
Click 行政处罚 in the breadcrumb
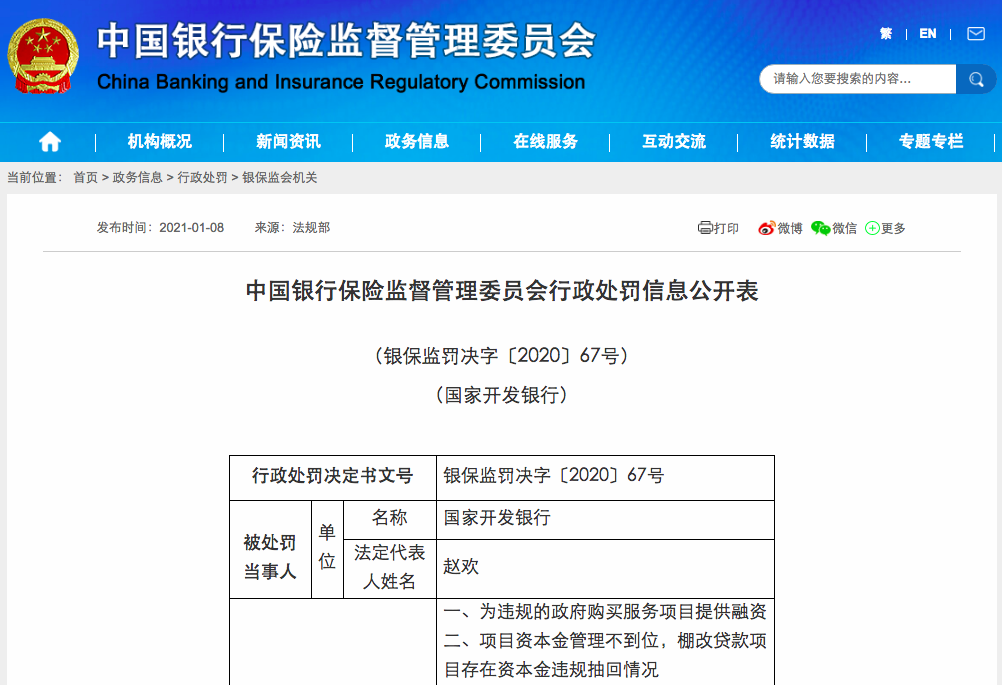pyautogui.click(x=202, y=178)
